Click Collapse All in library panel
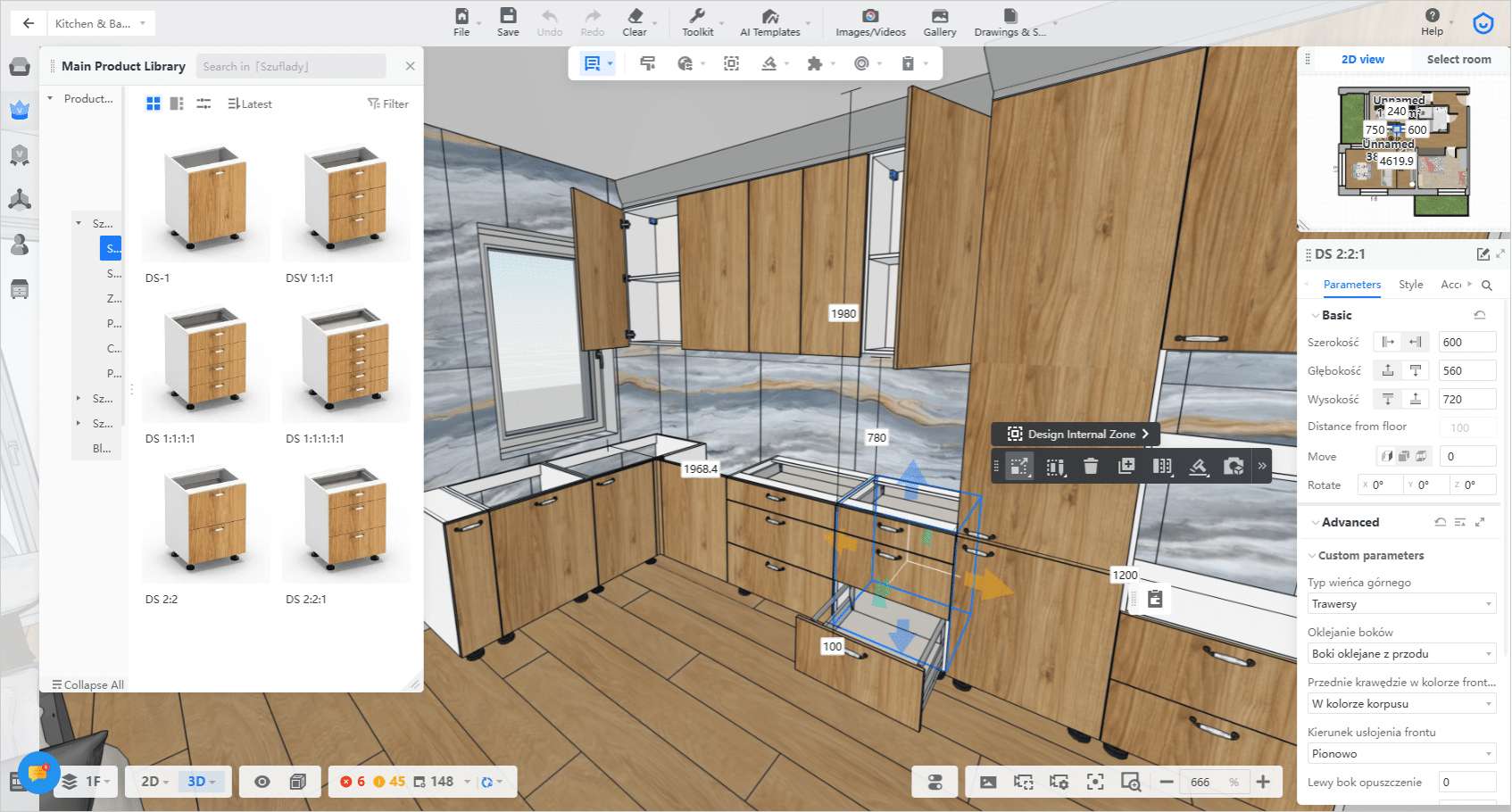1512x812 pixels. click(x=88, y=684)
